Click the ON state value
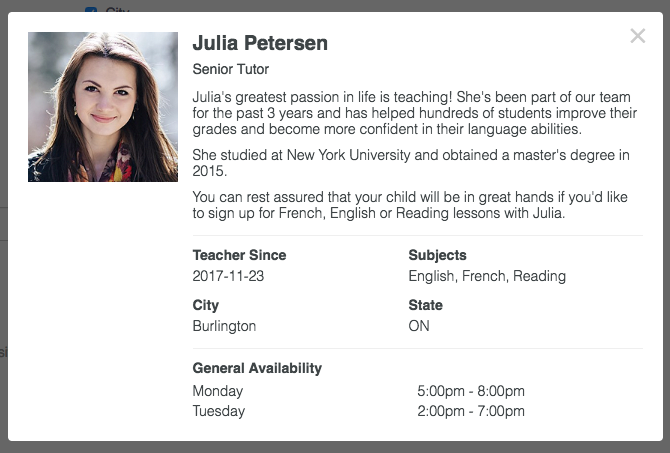The height and width of the screenshot is (453, 670). point(419,326)
